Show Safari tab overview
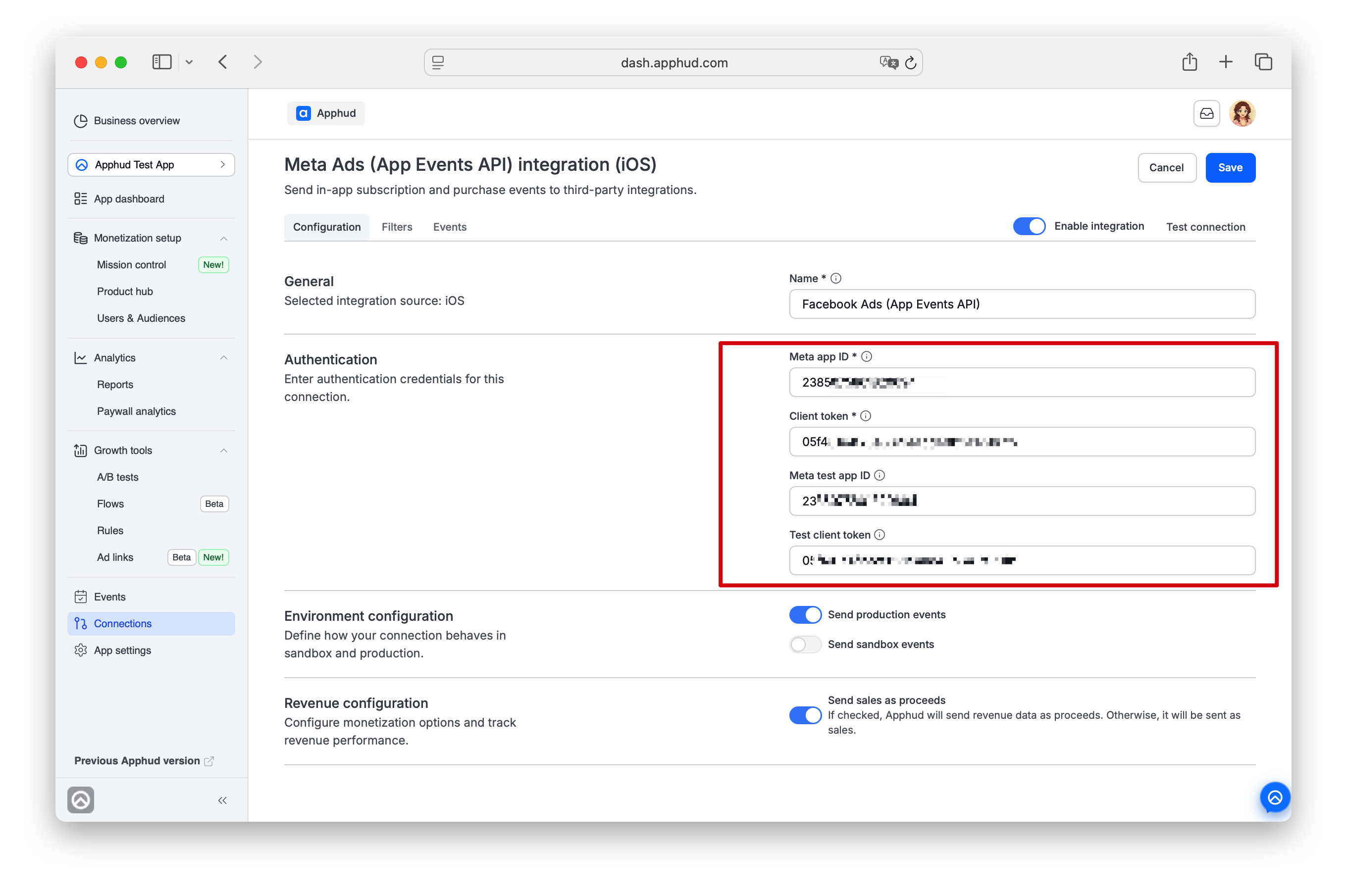Image resolution: width=1347 pixels, height=896 pixels. point(1263,62)
